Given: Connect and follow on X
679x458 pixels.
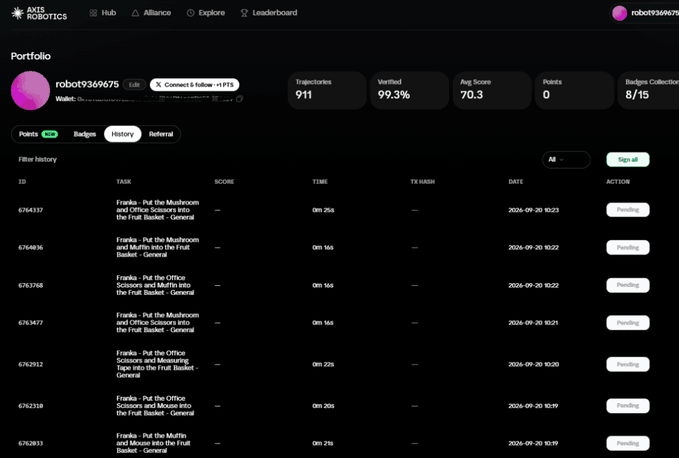Looking at the screenshot, I should [x=194, y=85].
